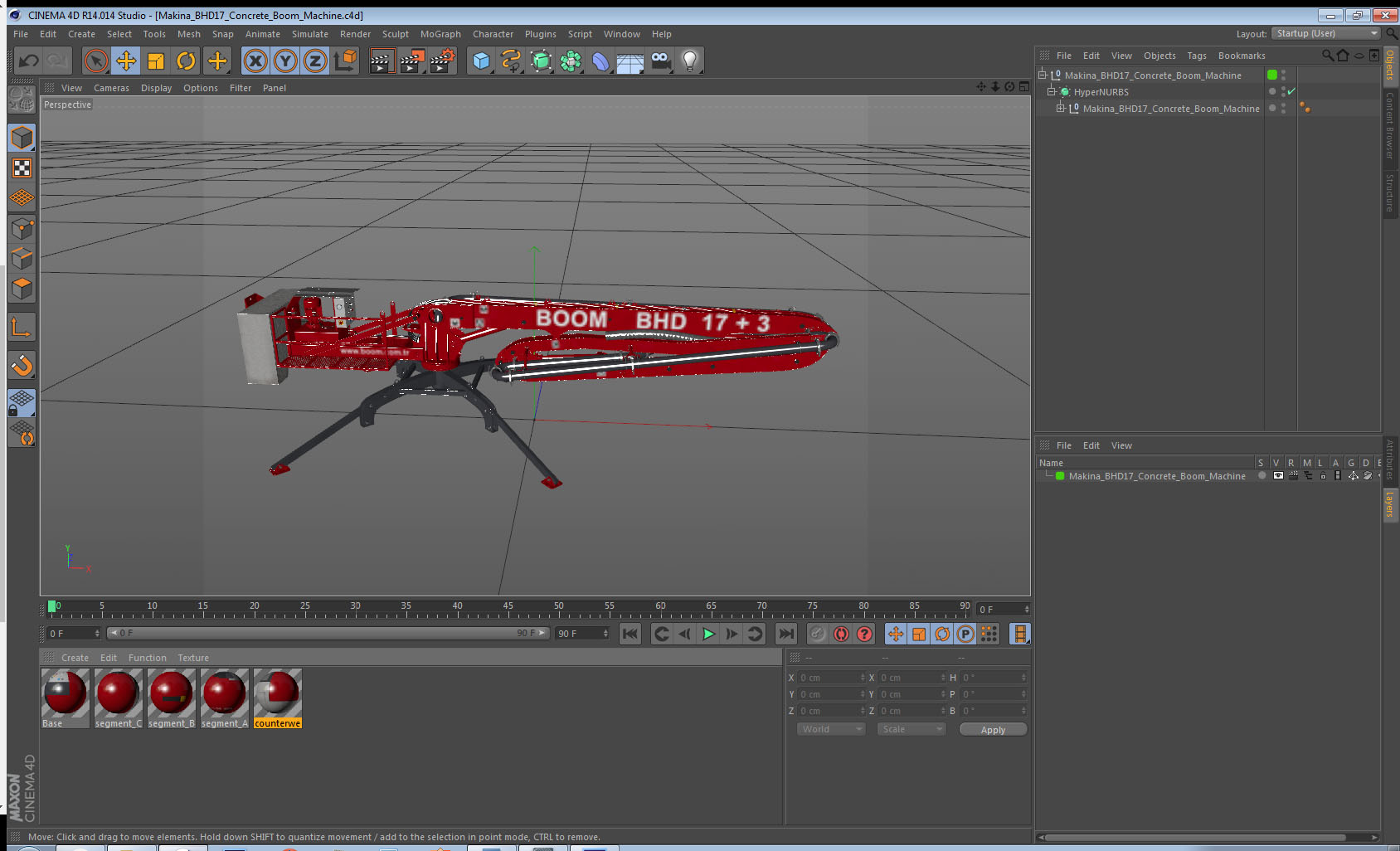This screenshot has height=851, width=1400.
Task: Click the Apply coordinates button
Action: pos(993,730)
